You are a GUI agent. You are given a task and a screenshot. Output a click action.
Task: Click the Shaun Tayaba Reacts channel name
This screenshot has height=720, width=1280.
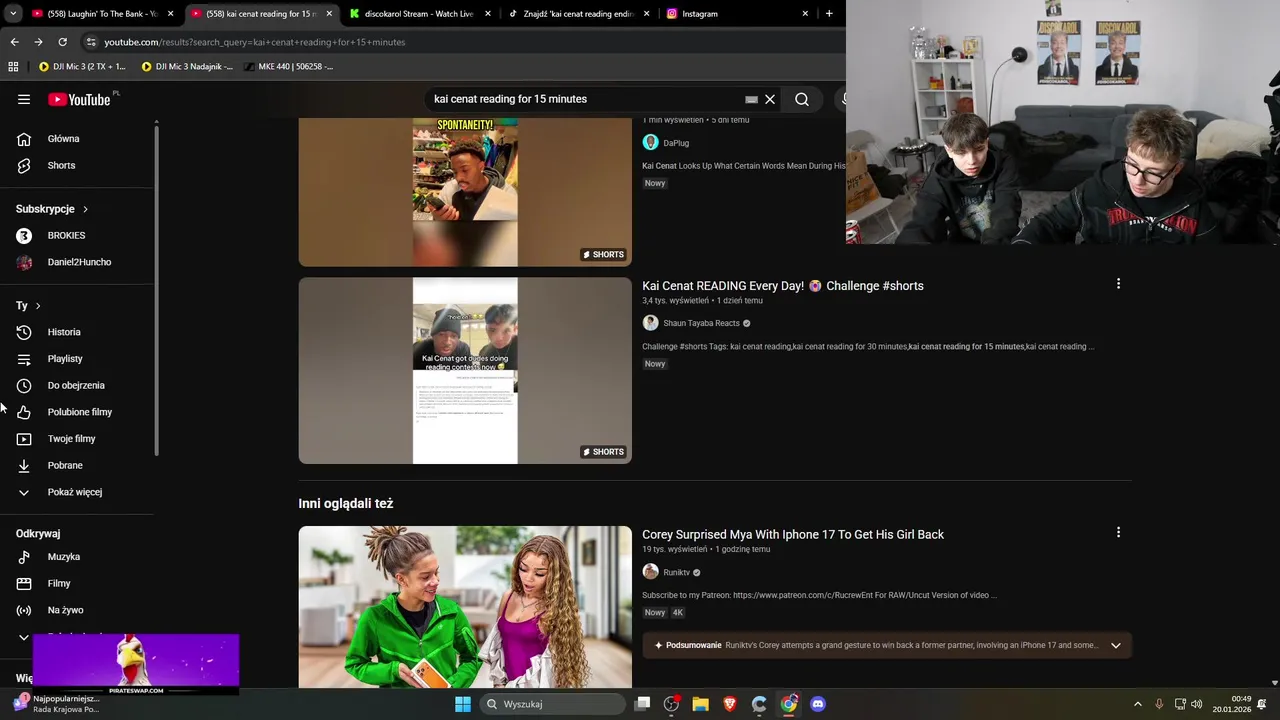tap(701, 323)
